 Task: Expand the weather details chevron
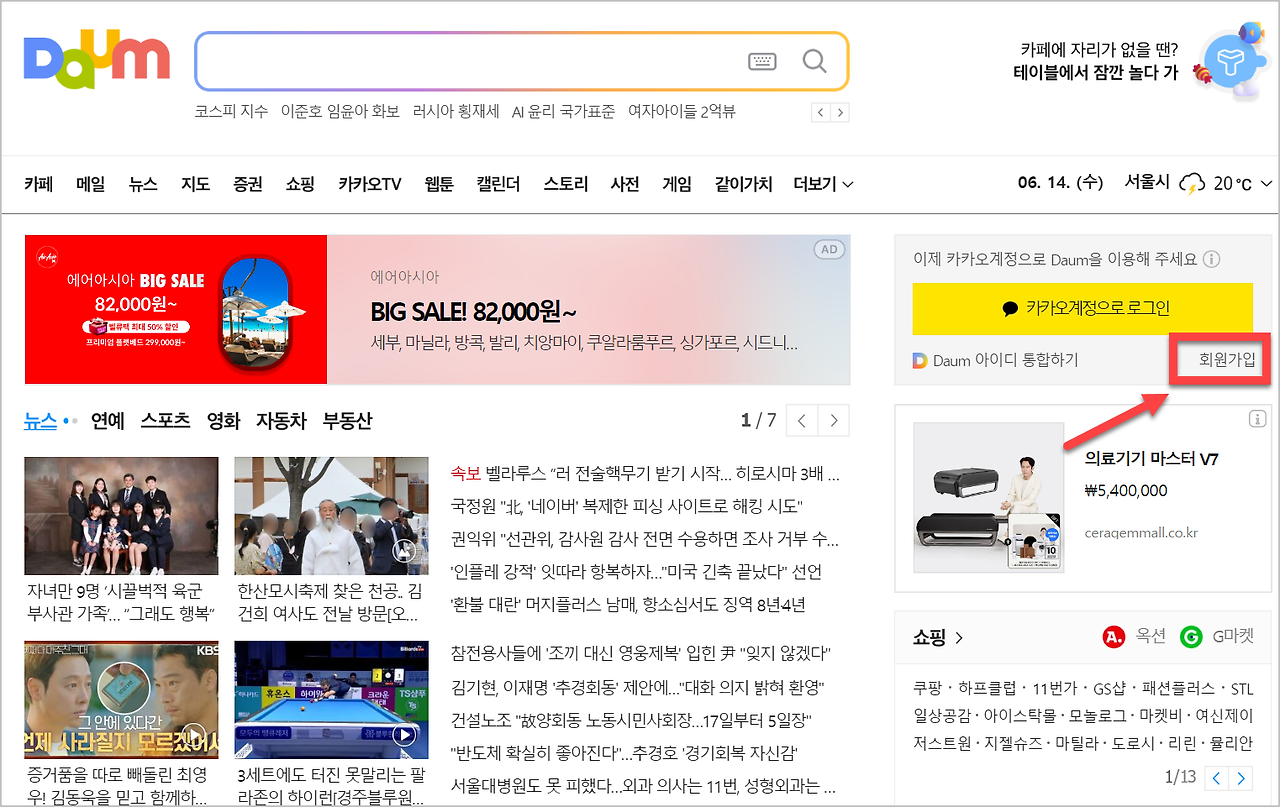tap(1266, 184)
